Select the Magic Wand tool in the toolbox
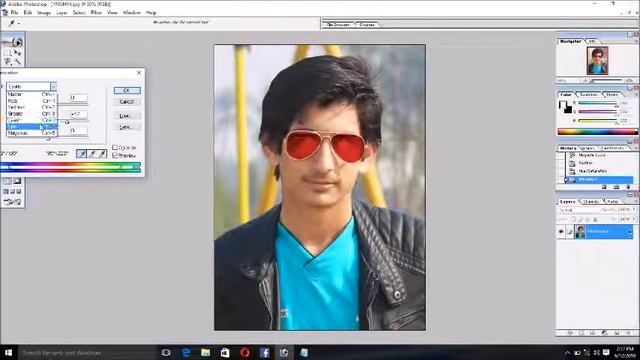This screenshot has height=360, width=640. [18, 62]
